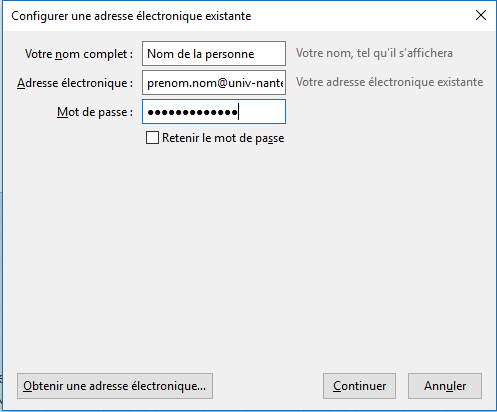Click the masked password dots
Image resolution: width=497 pixels, height=412 pixels.
(192, 112)
